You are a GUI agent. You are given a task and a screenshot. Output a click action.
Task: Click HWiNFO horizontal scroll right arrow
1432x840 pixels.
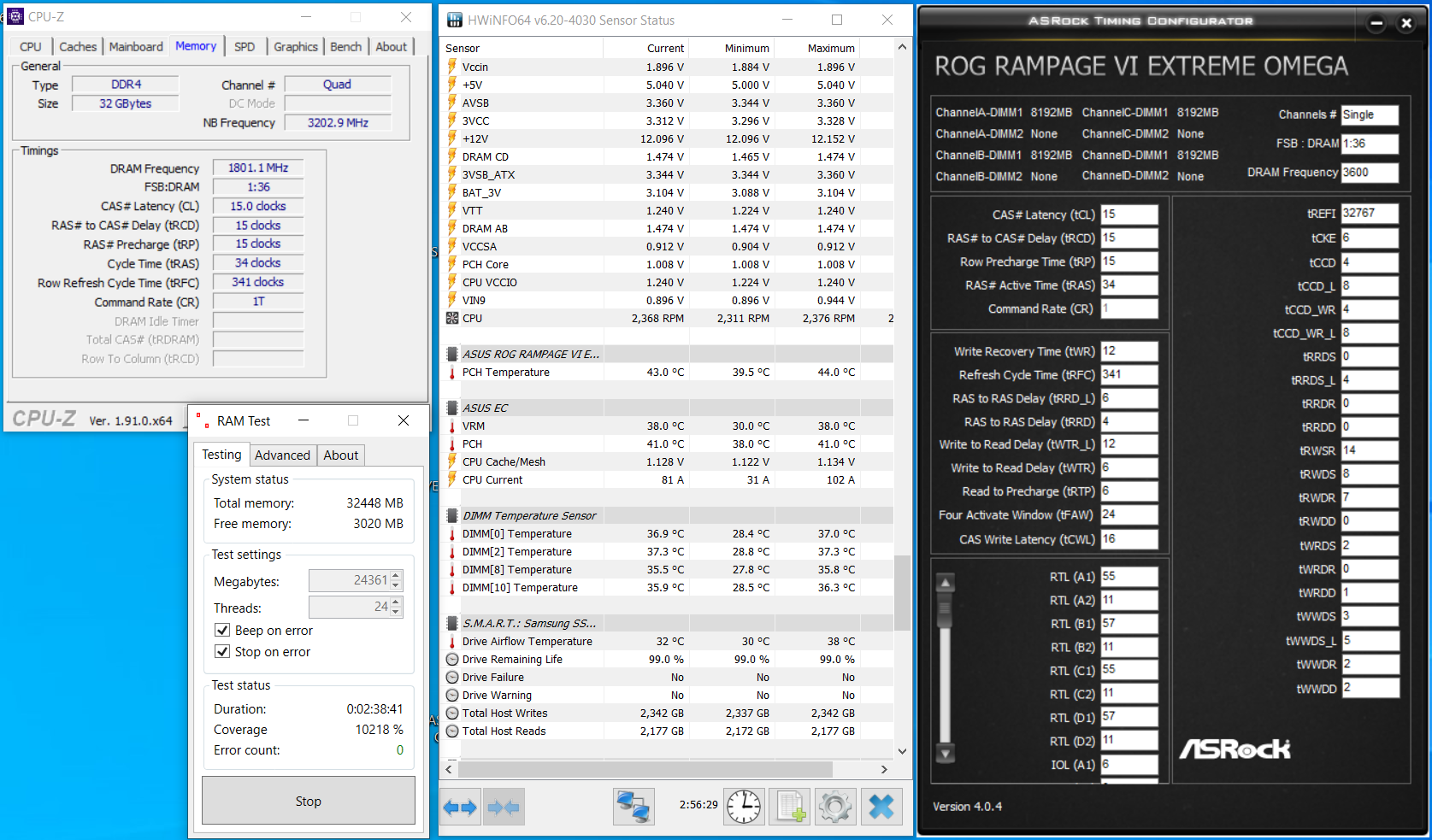coord(884,769)
